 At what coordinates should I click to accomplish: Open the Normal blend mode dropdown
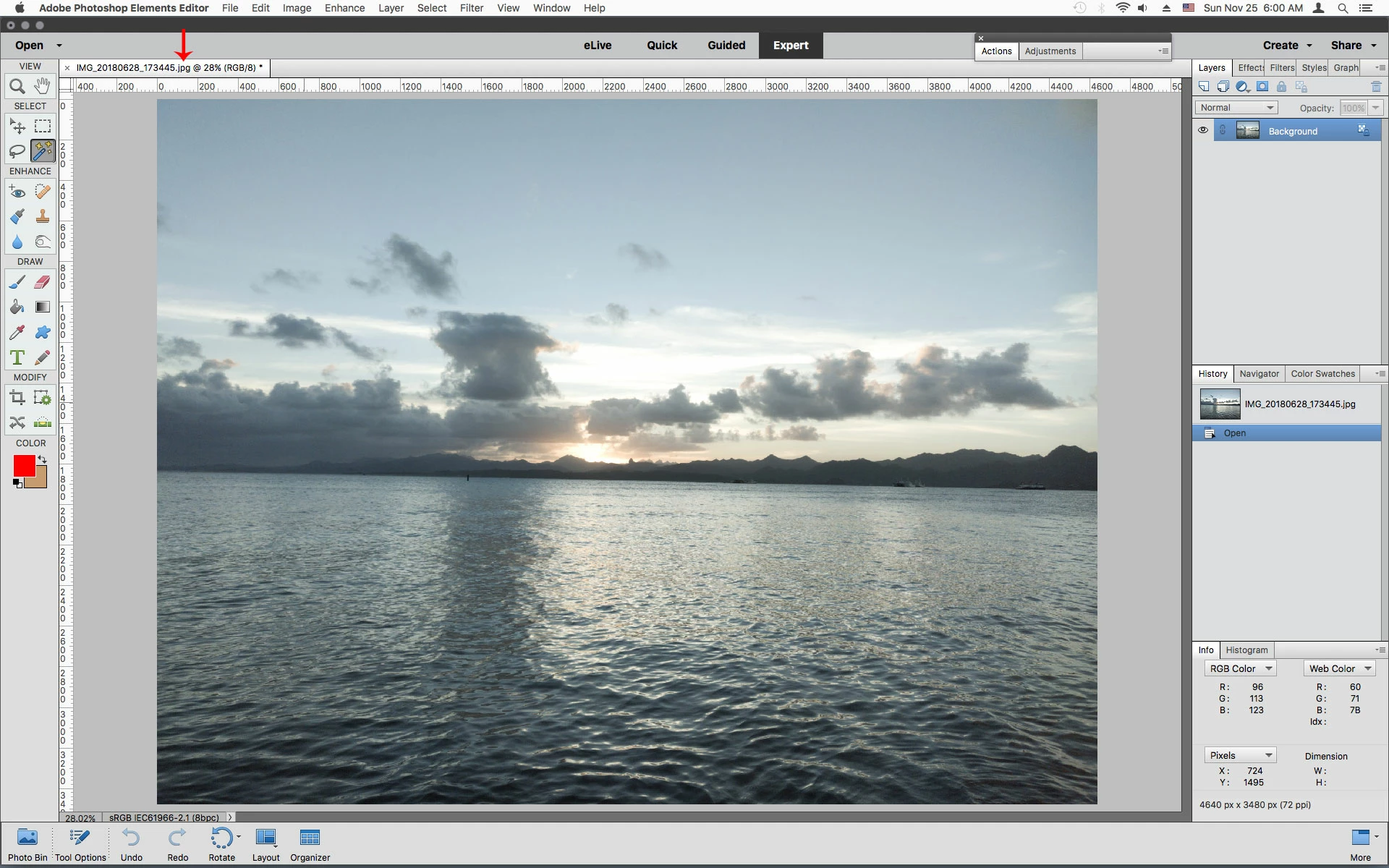(x=1236, y=108)
